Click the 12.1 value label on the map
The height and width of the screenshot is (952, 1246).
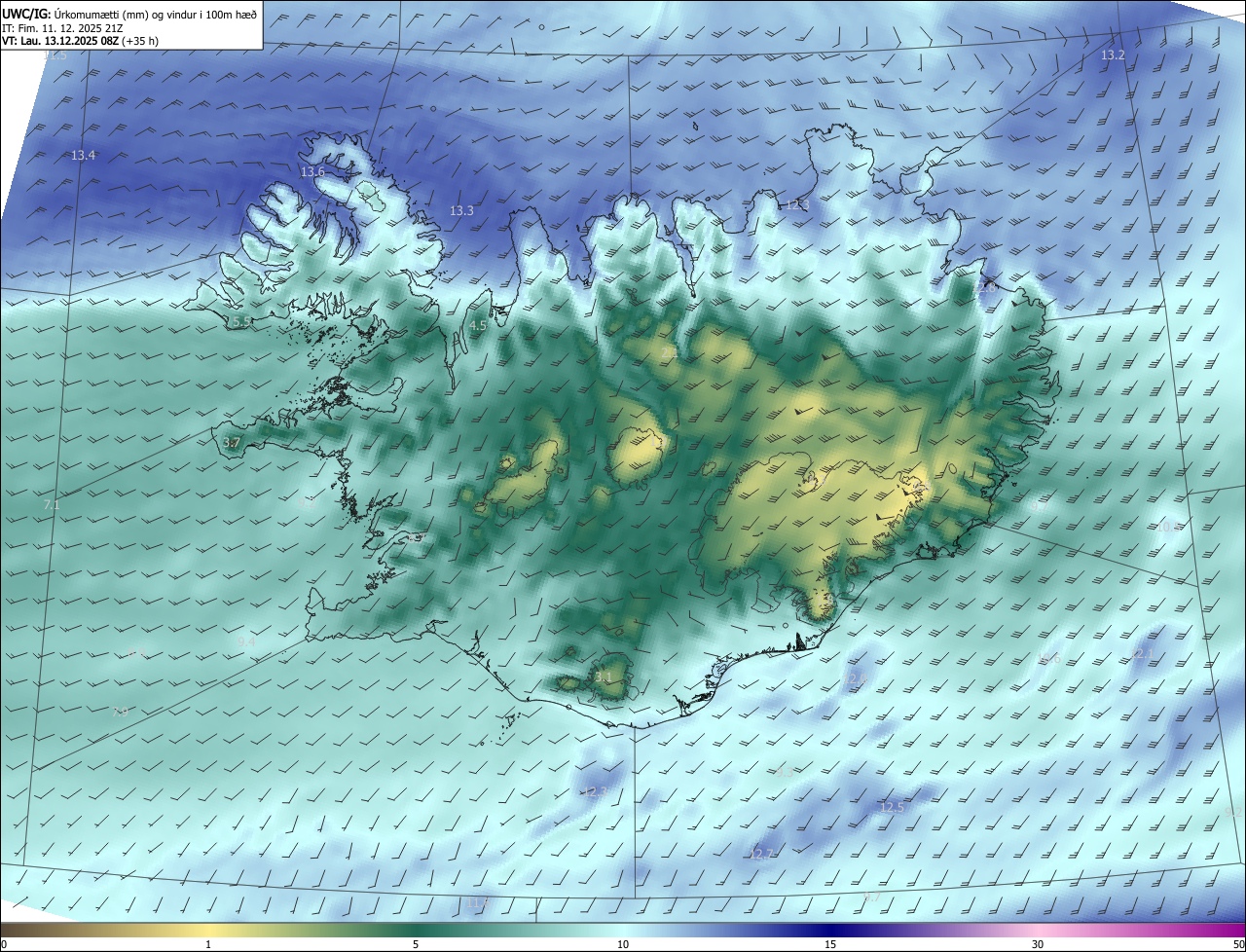click(x=1143, y=654)
